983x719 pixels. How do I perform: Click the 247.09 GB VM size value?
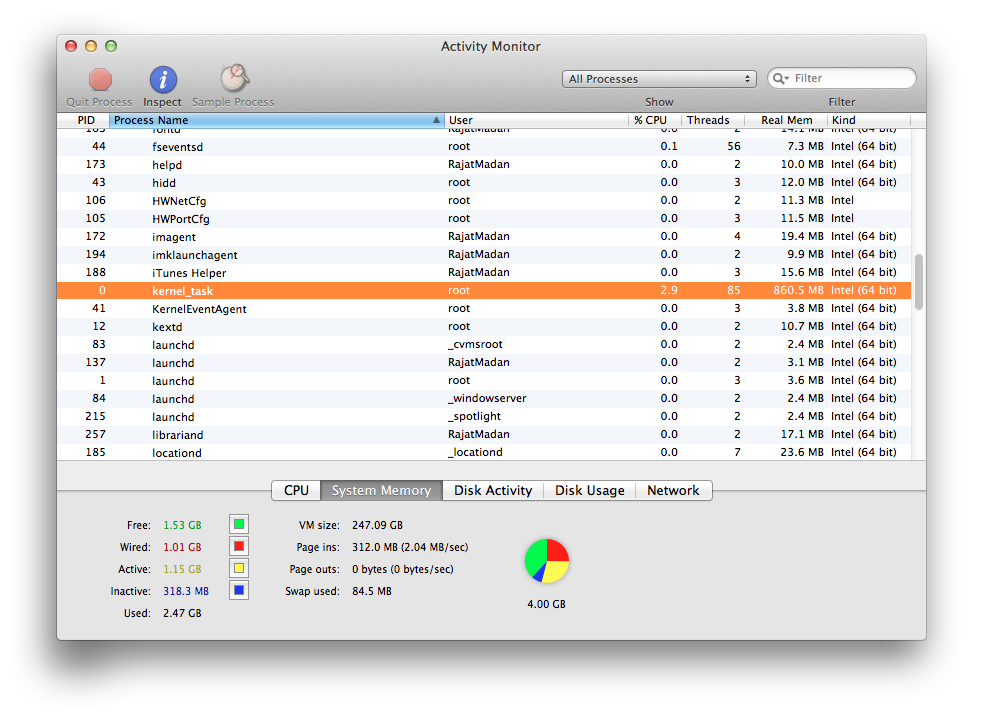pos(377,525)
